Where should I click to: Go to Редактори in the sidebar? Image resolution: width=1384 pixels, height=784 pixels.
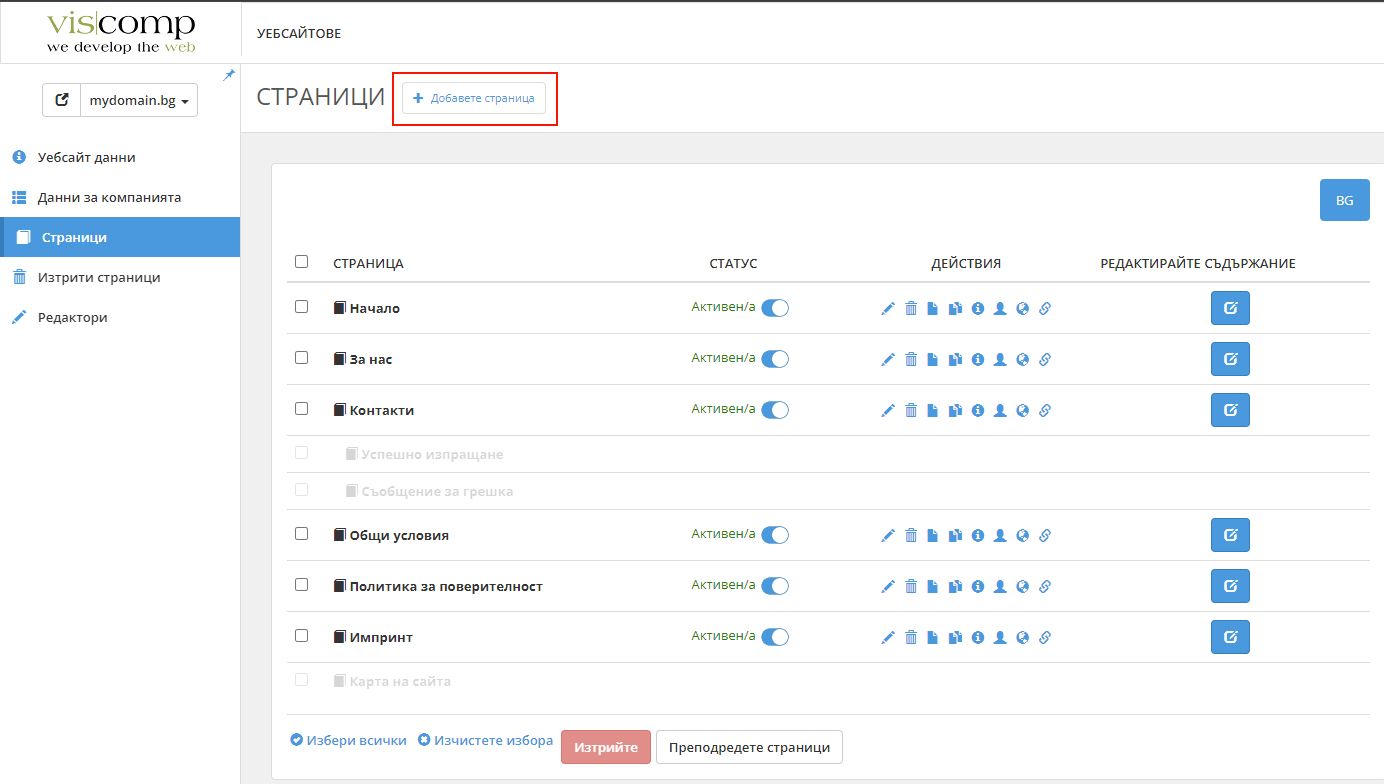click(72, 317)
